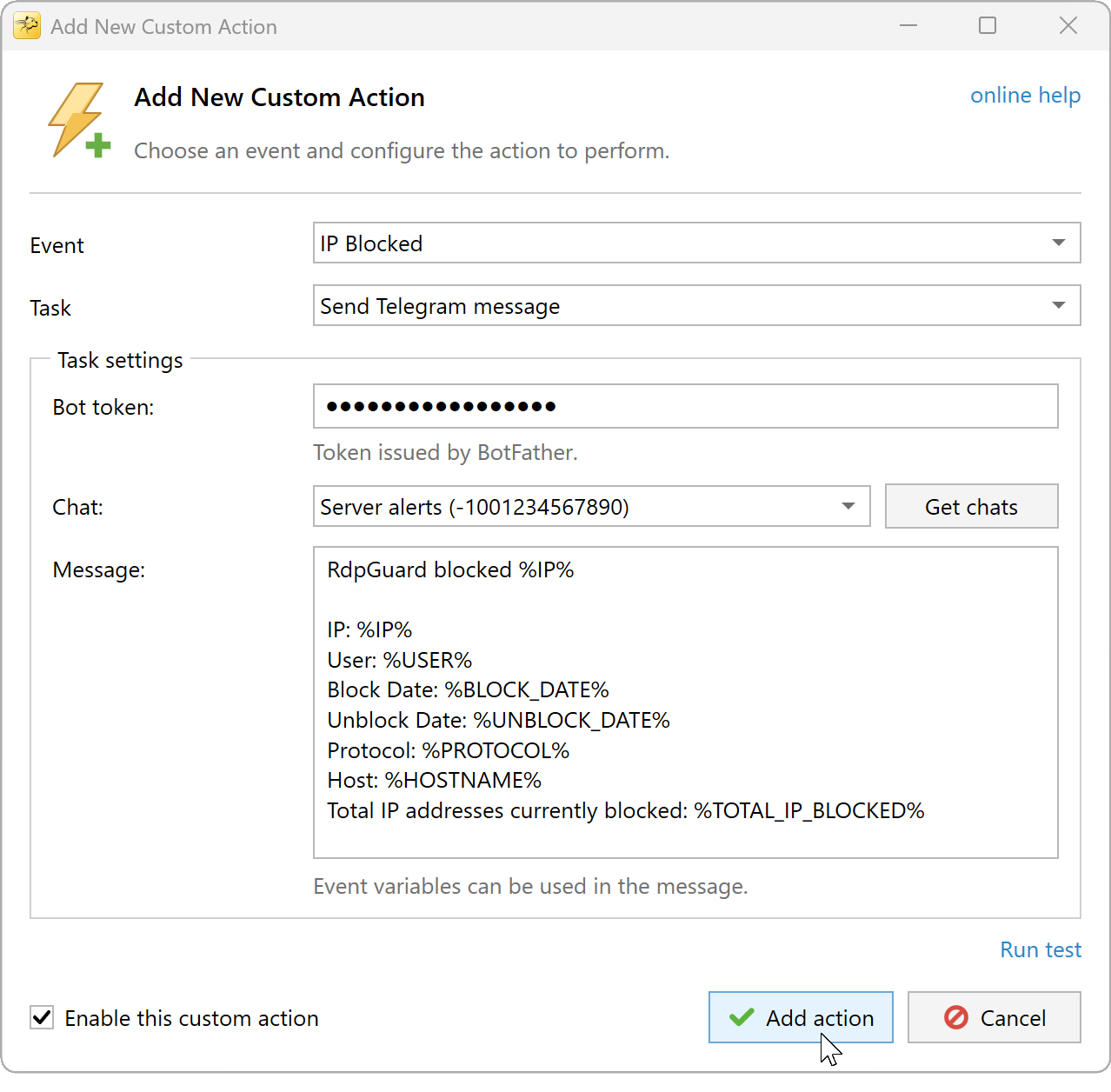Click the Bot token password field
The width and height of the screenshot is (1111, 1092).
tap(685, 406)
